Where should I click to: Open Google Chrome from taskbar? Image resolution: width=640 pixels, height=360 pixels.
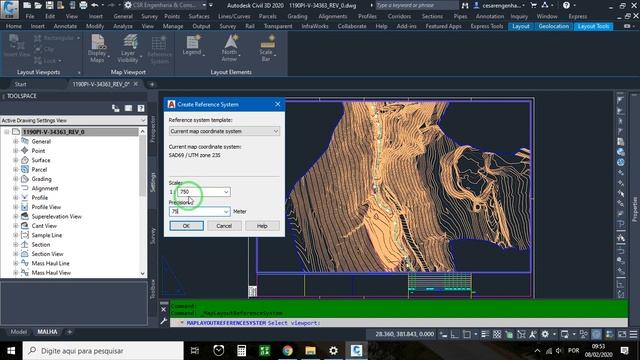(x=288, y=351)
